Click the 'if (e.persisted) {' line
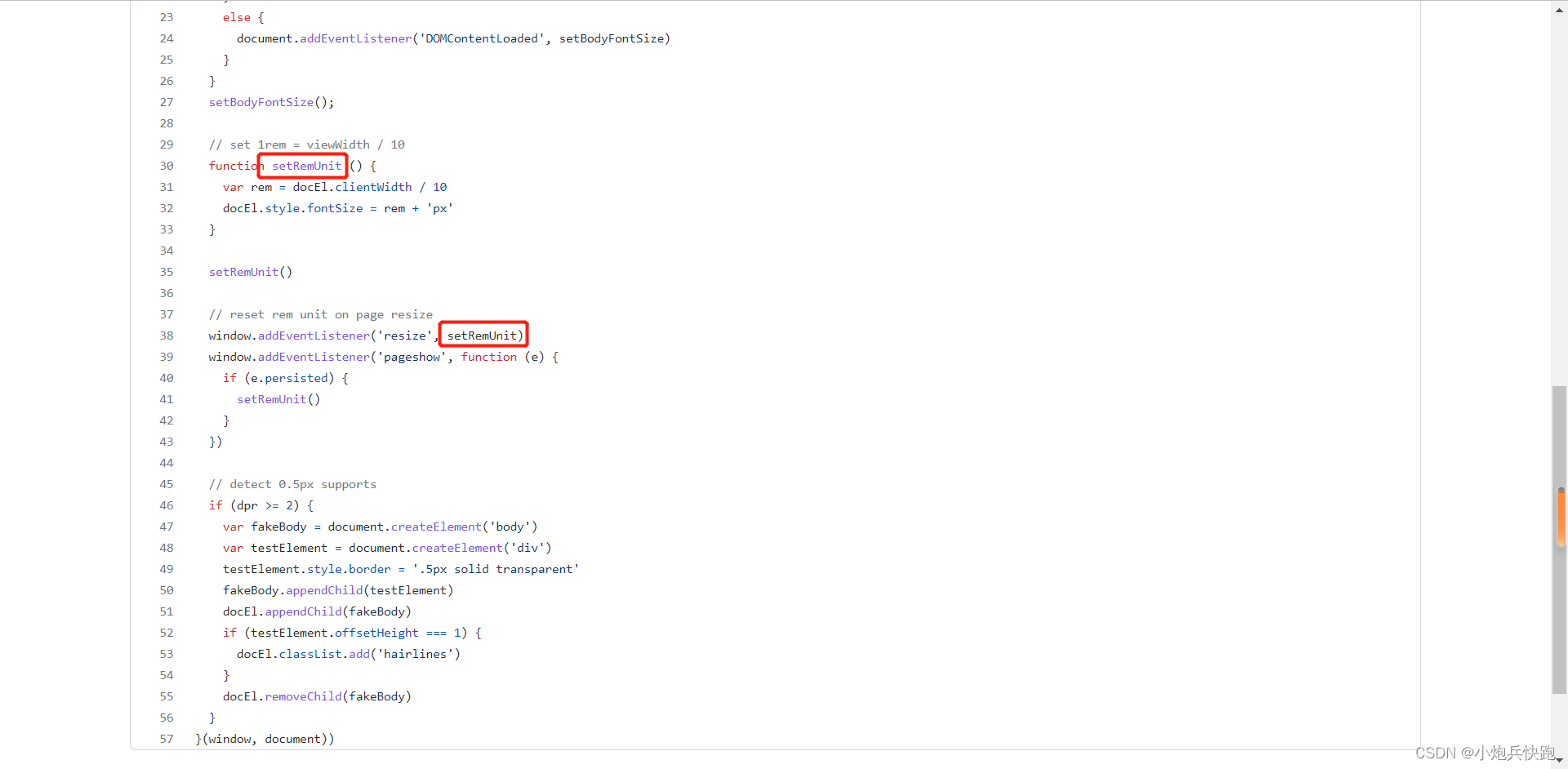 286,378
